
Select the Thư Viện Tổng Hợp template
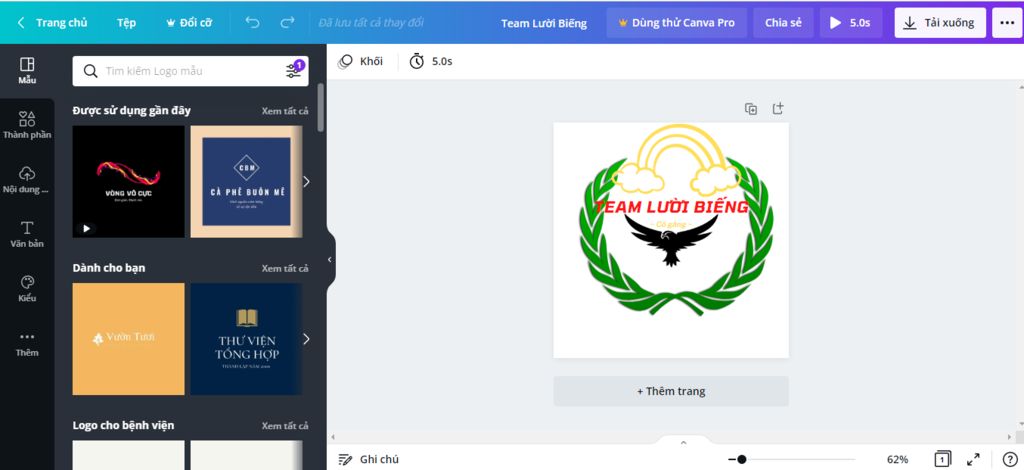[x=246, y=339]
